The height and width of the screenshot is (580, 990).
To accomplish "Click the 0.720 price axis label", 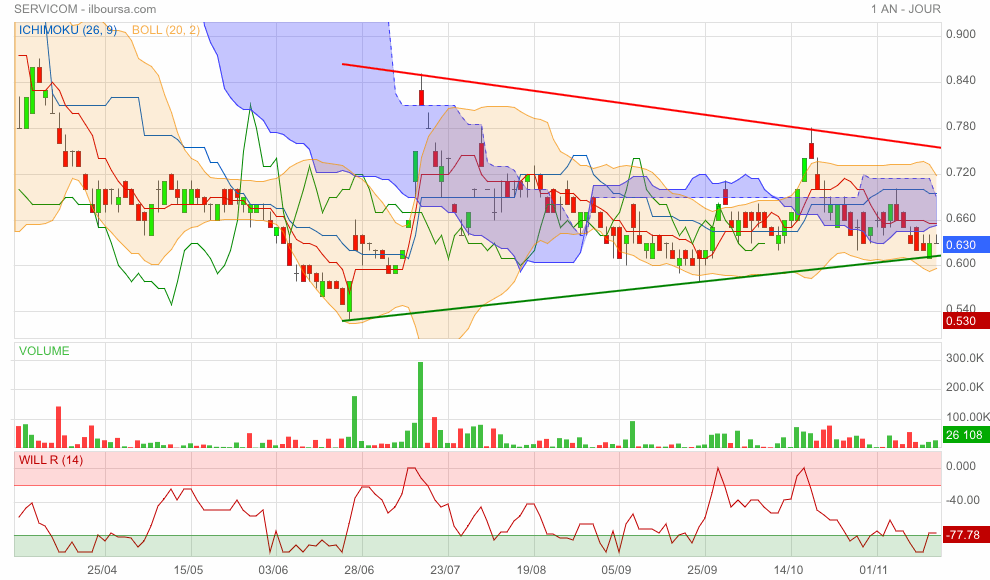I will tap(961, 172).
